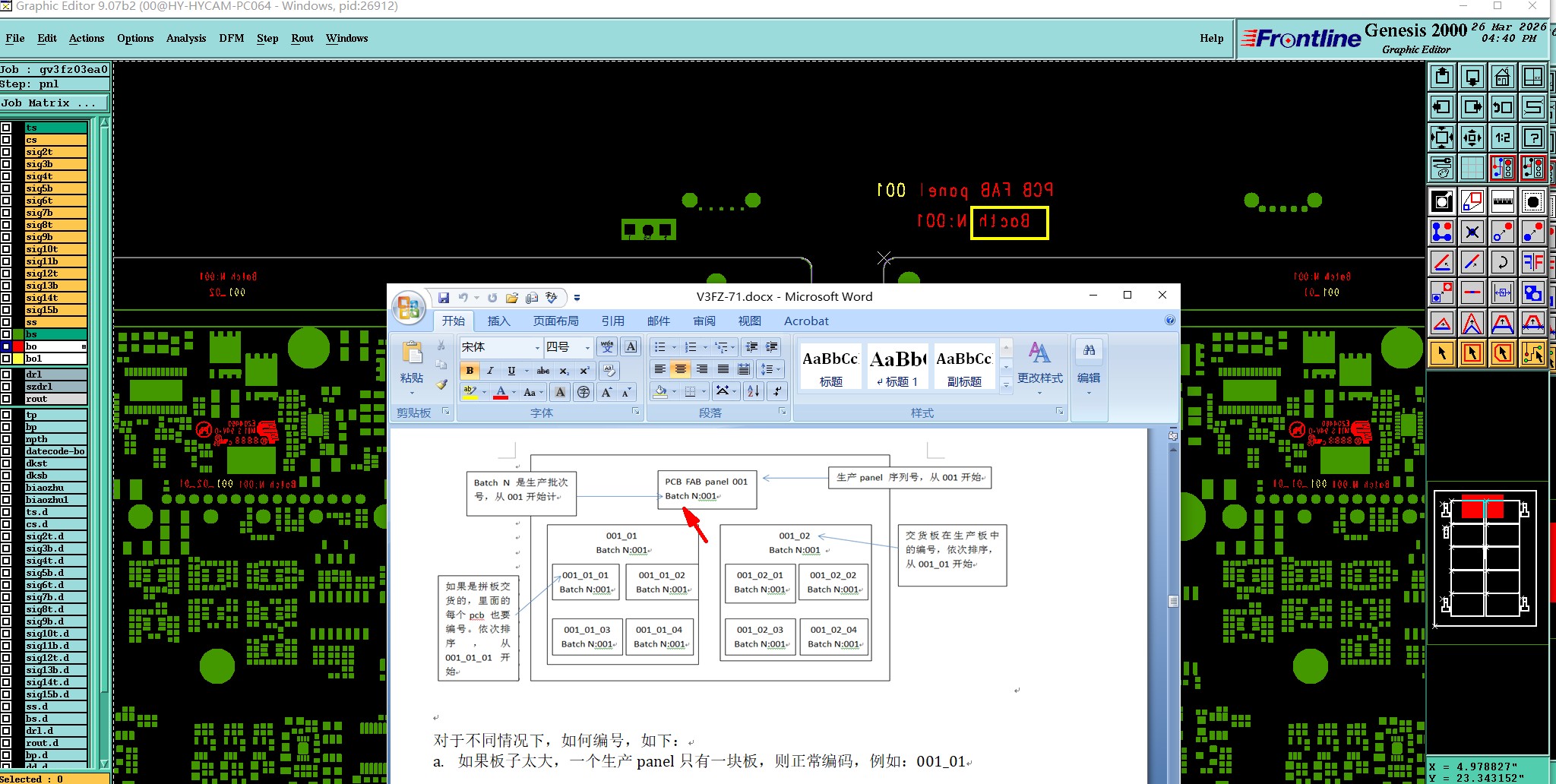Click 更改样式 button in Word
This screenshot has height=784, width=1556.
pos(1040,369)
